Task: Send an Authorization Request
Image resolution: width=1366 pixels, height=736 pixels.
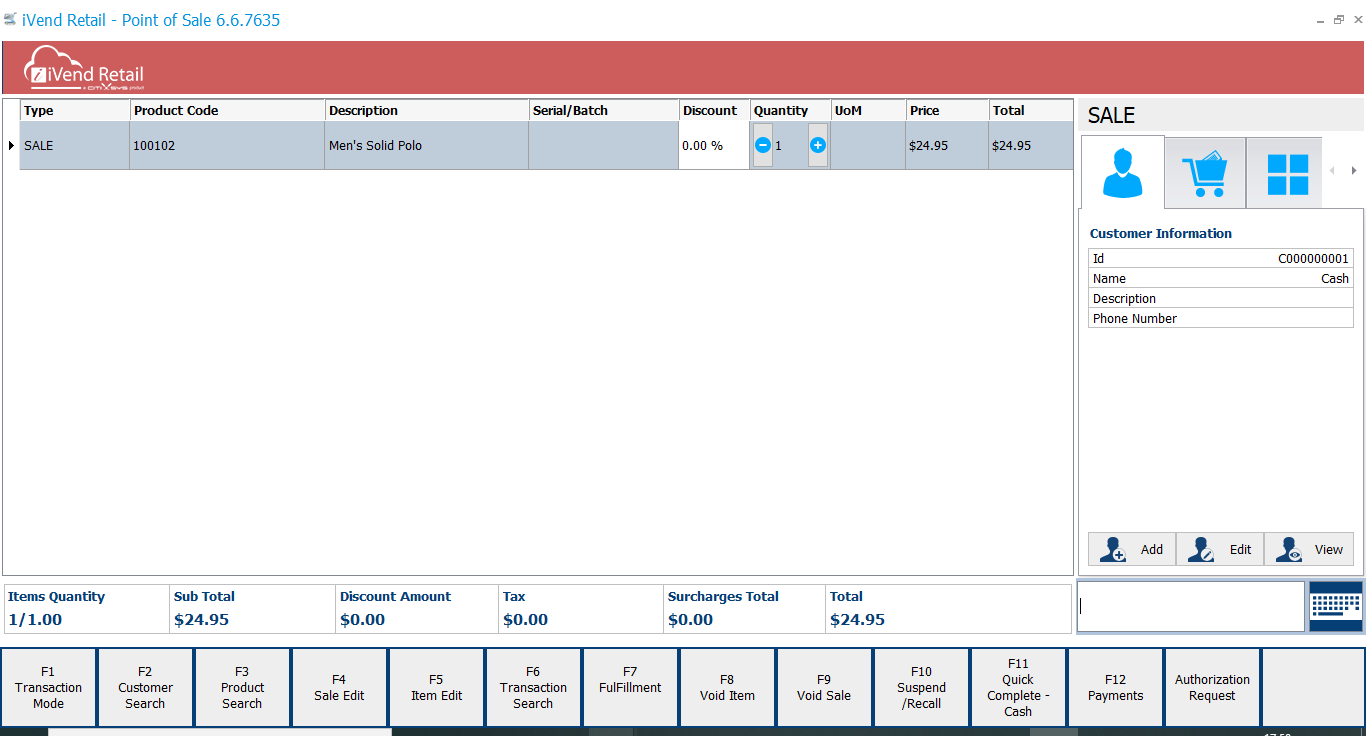Action: click(x=1213, y=688)
